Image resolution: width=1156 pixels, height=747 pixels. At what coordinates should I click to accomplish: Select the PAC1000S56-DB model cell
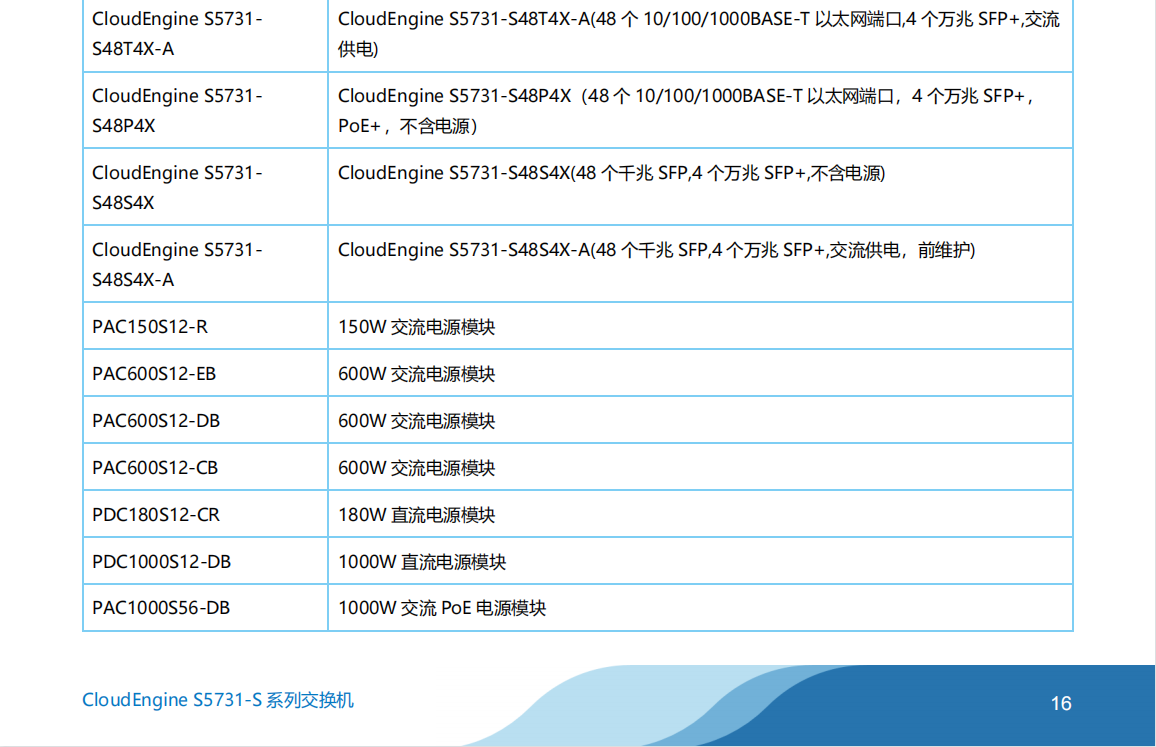161,608
